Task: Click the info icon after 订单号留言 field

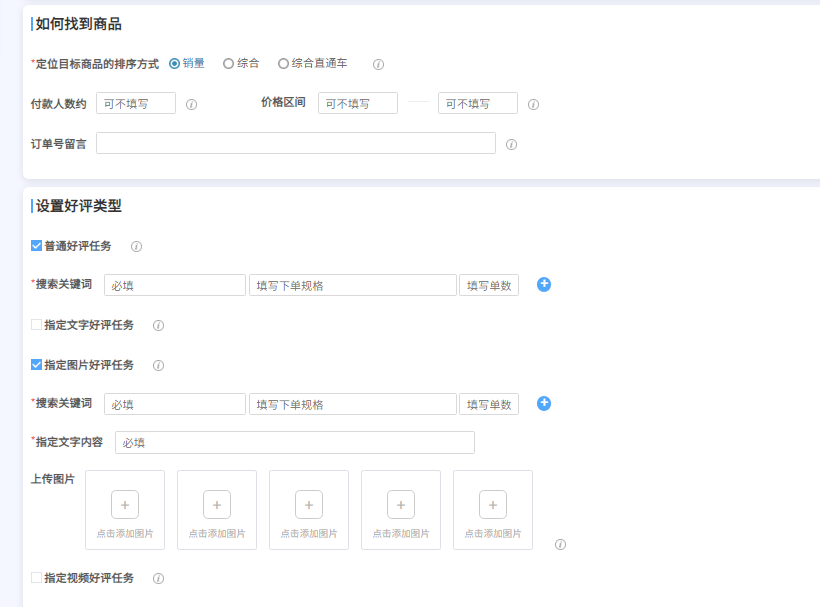Action: click(512, 143)
